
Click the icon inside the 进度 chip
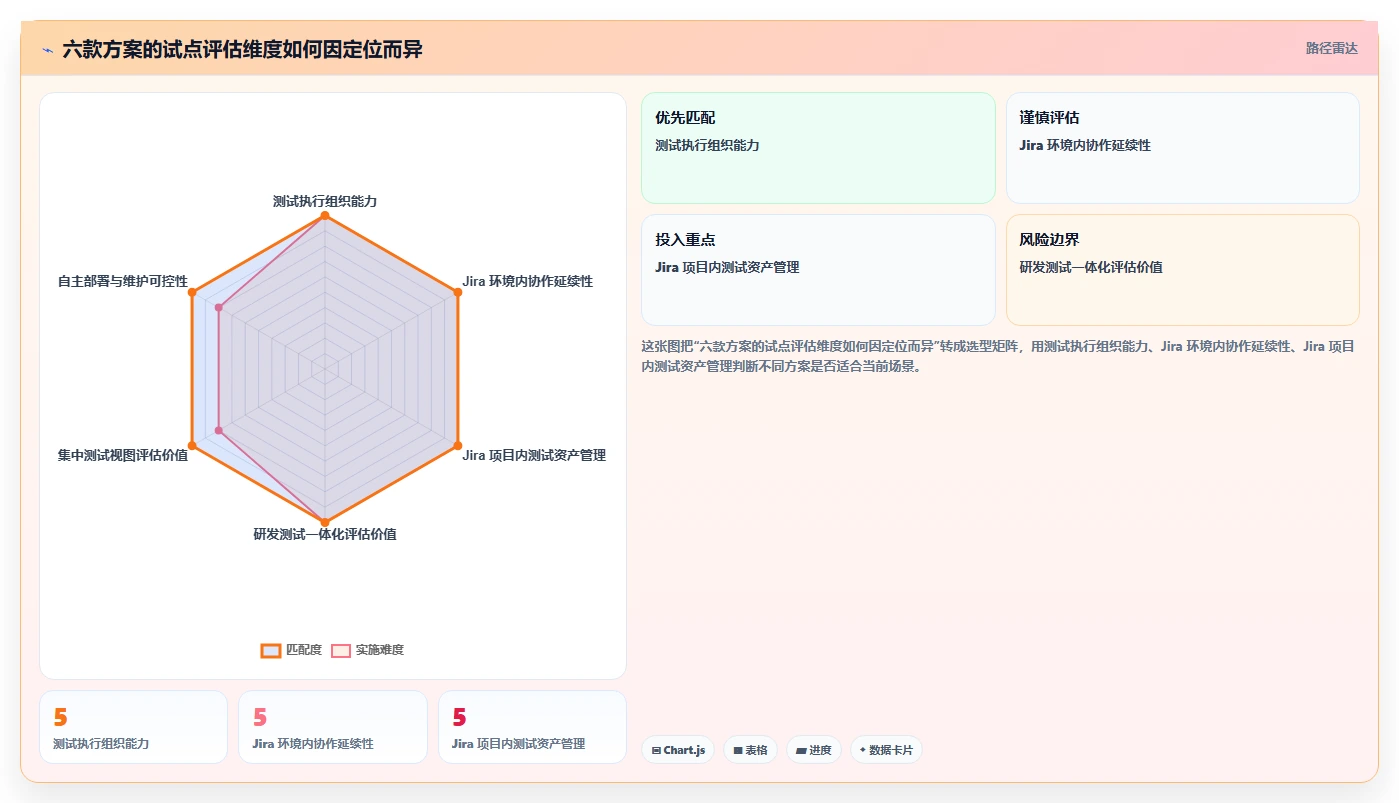(801, 750)
